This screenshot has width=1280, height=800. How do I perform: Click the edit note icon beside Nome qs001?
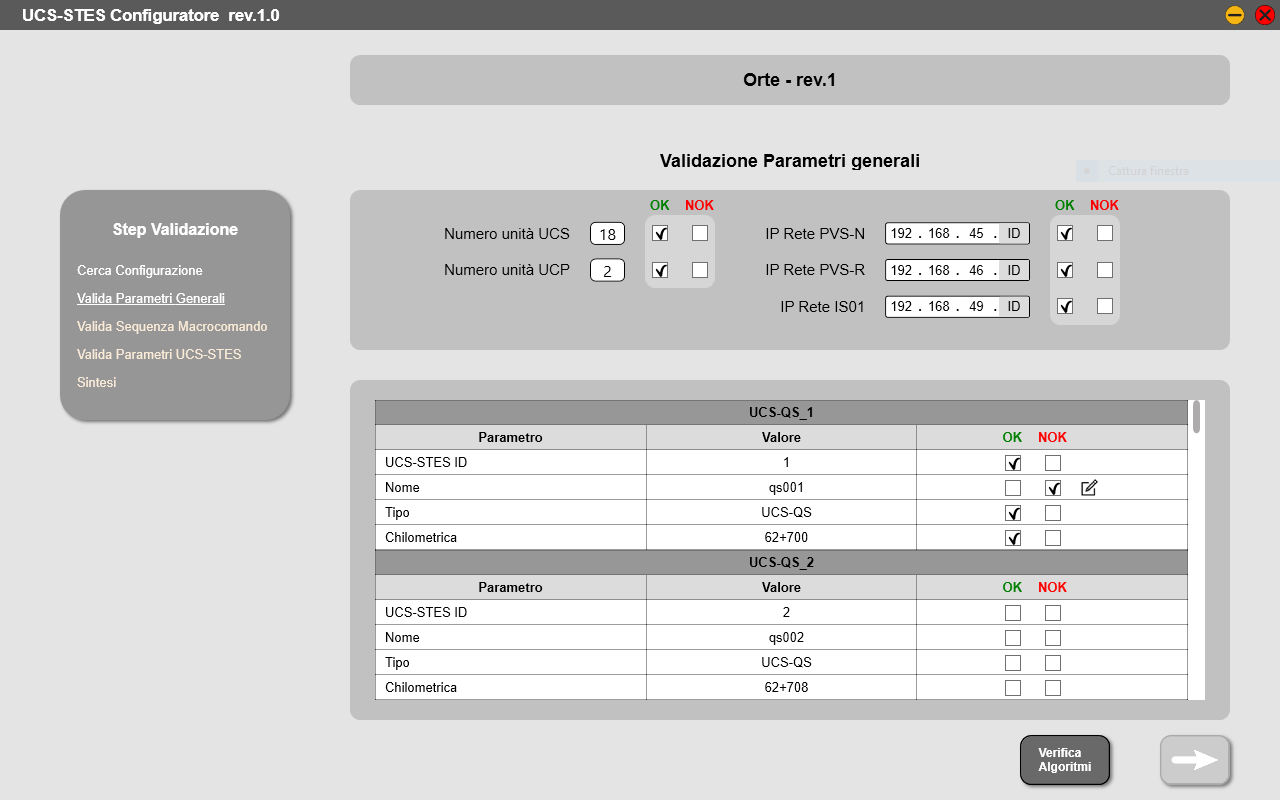point(1089,488)
